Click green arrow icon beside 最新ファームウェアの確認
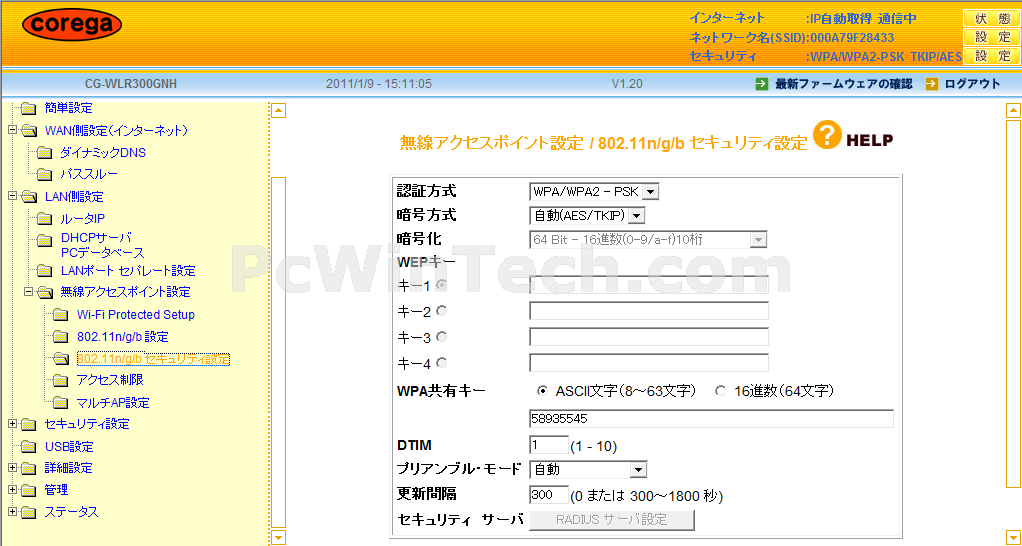This screenshot has height=546, width=1022. point(761,84)
